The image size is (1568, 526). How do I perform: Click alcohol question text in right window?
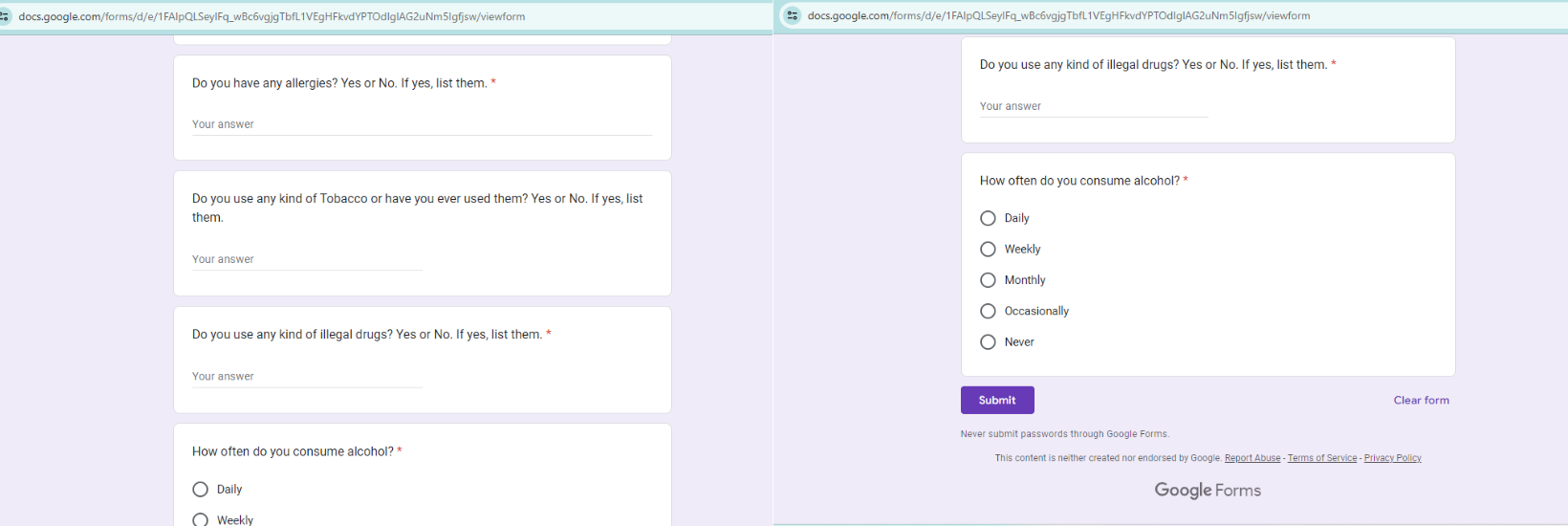coord(1079,181)
